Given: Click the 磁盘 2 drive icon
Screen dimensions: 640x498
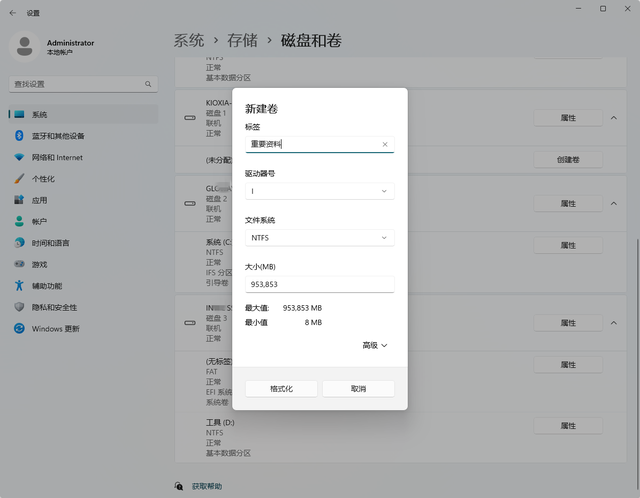Looking at the screenshot, I should (x=190, y=204).
